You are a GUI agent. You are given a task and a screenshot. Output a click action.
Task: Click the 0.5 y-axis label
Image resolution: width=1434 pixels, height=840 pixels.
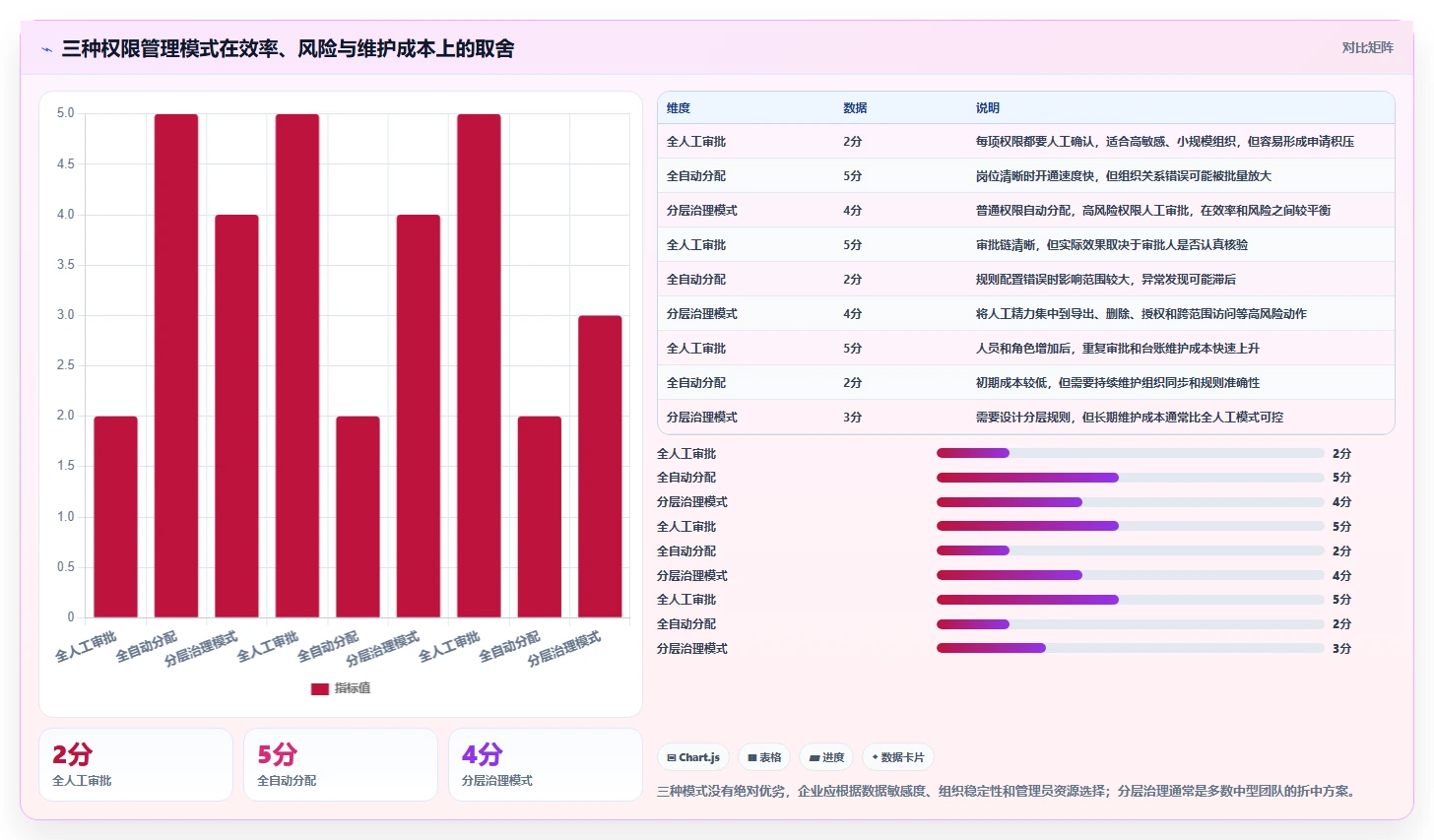[x=65, y=567]
